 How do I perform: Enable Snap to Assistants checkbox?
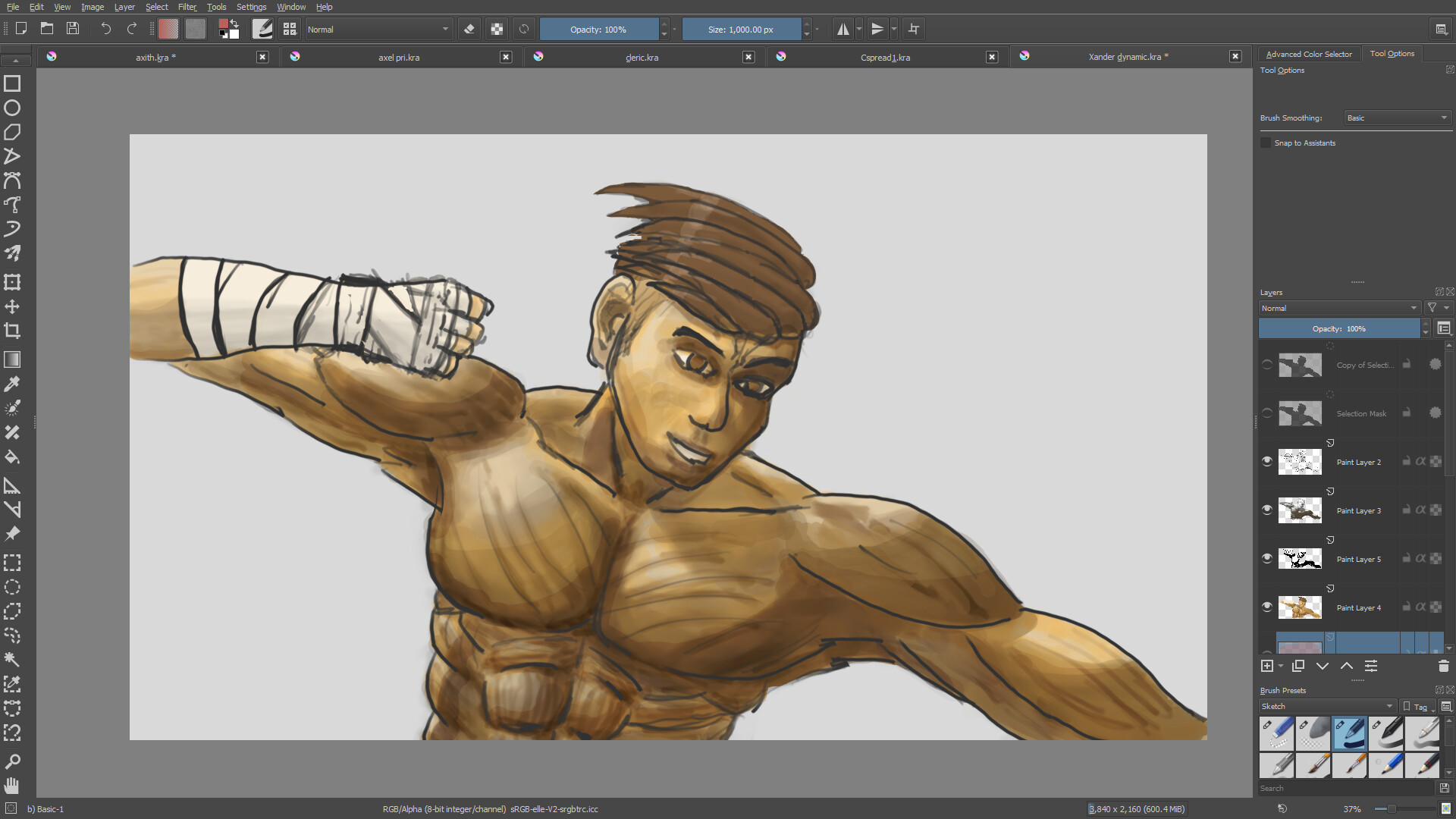1266,143
